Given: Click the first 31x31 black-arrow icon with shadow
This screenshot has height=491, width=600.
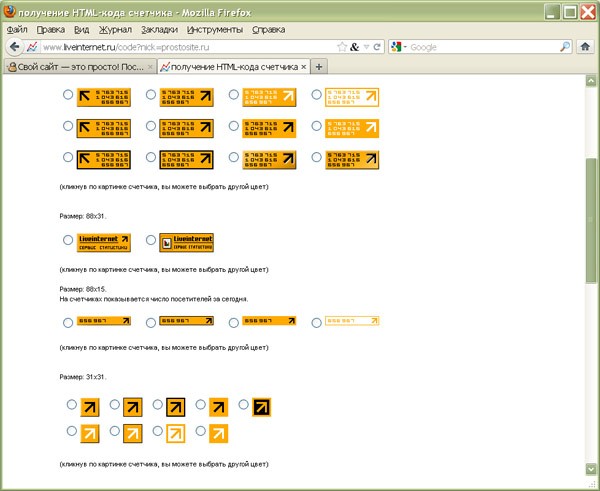Looking at the screenshot, I should point(90,407).
